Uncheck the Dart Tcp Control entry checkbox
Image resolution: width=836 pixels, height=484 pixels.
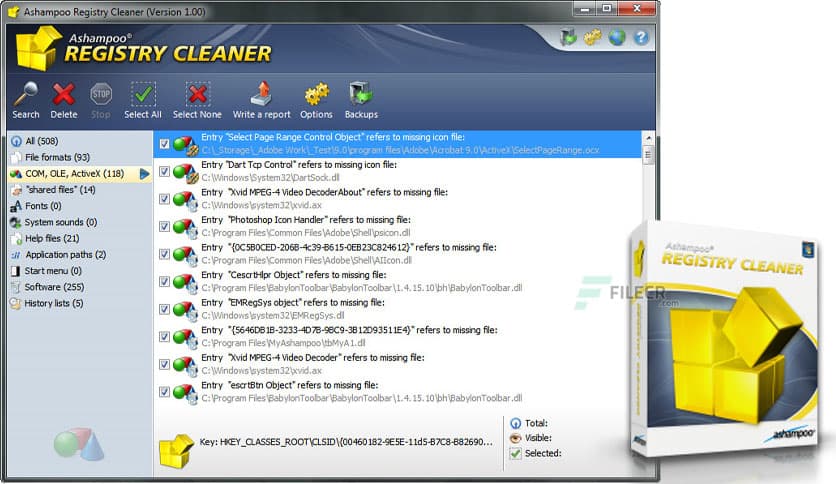point(164,171)
